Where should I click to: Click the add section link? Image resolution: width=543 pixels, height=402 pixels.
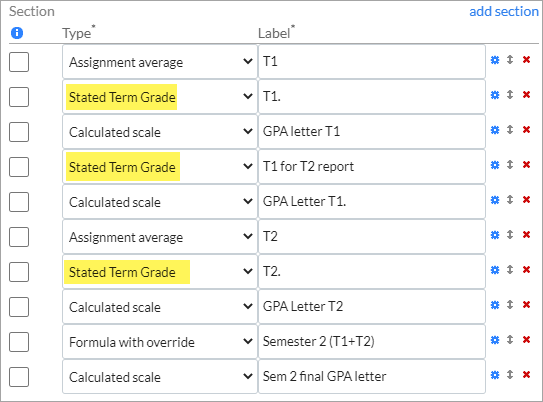click(504, 11)
